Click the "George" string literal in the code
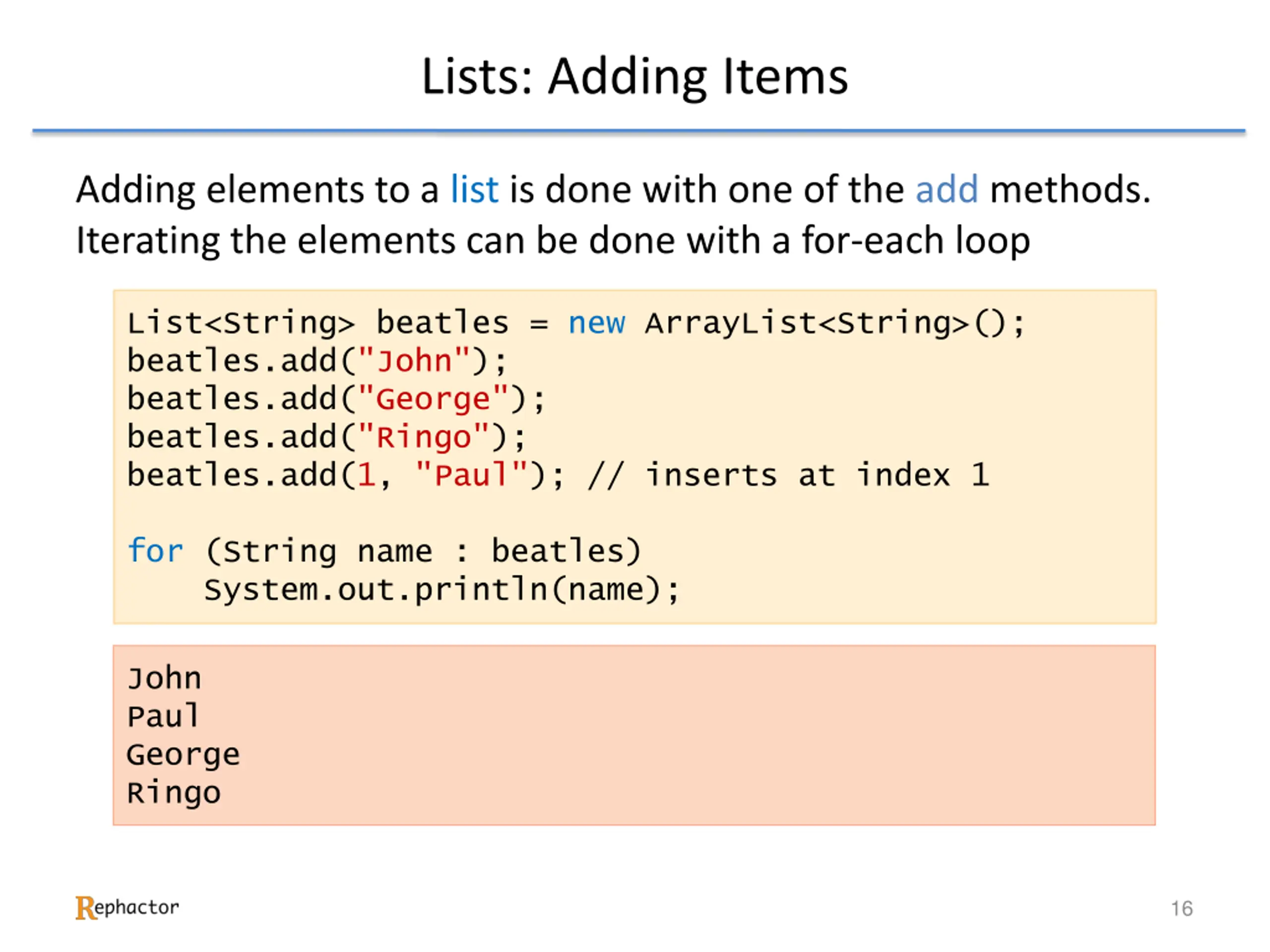Screen dimensions: 1270x952 (433, 399)
